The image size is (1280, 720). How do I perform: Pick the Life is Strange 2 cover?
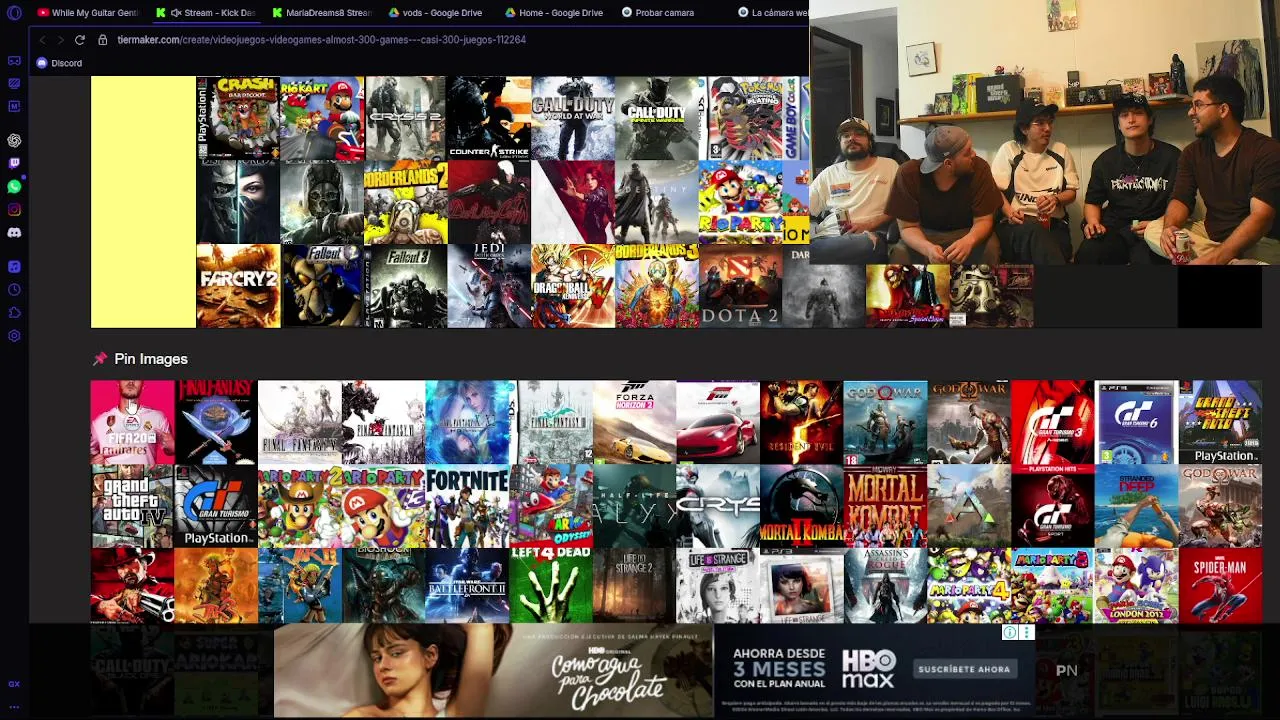634,585
